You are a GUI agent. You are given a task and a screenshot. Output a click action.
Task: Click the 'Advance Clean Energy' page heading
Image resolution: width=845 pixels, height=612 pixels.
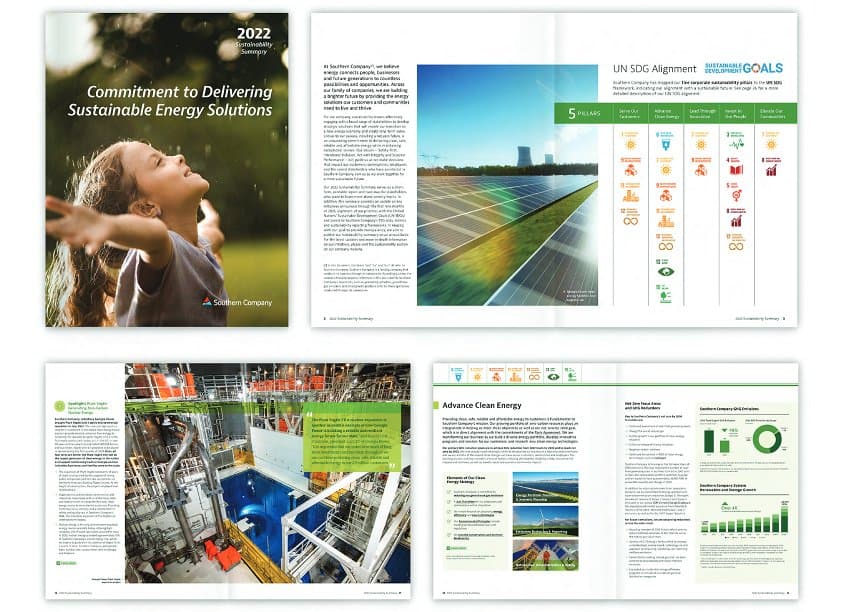point(482,405)
